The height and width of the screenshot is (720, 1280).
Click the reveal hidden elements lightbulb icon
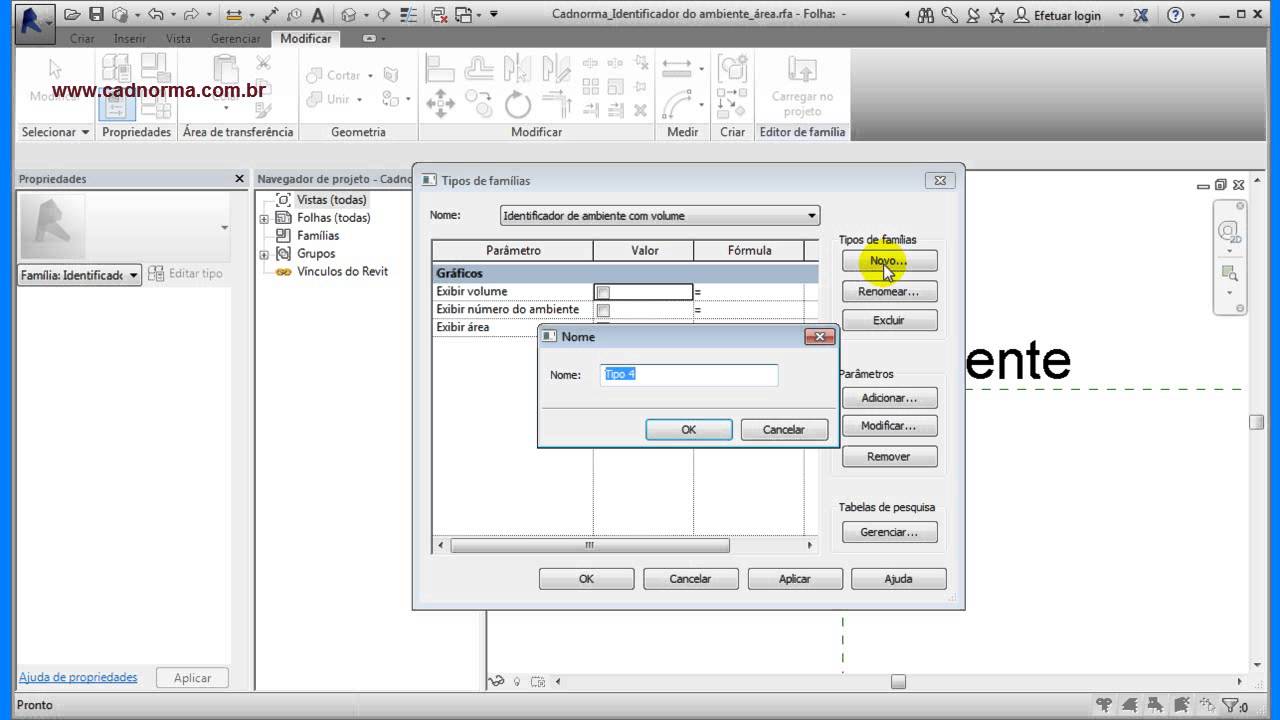(517, 682)
